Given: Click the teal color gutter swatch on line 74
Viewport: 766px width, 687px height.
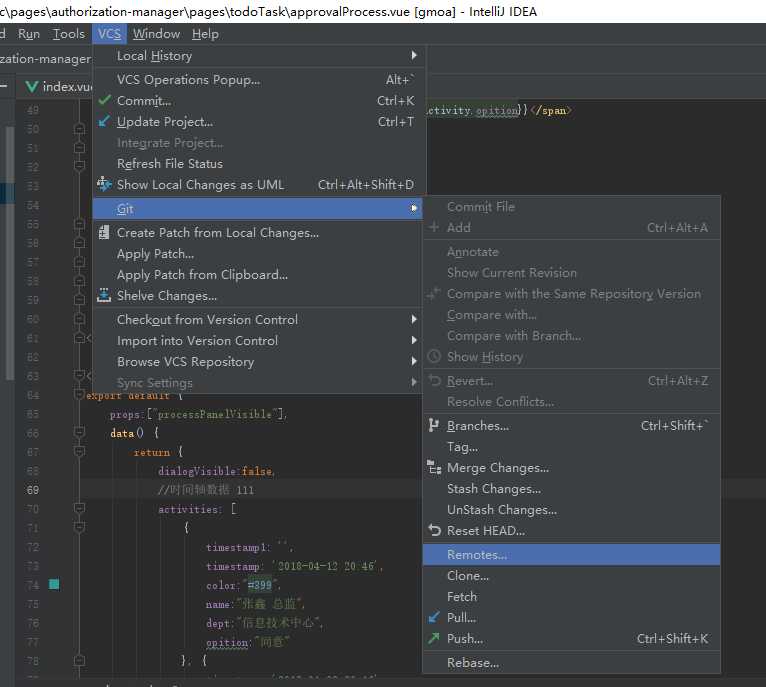Looking at the screenshot, I should point(54,584).
